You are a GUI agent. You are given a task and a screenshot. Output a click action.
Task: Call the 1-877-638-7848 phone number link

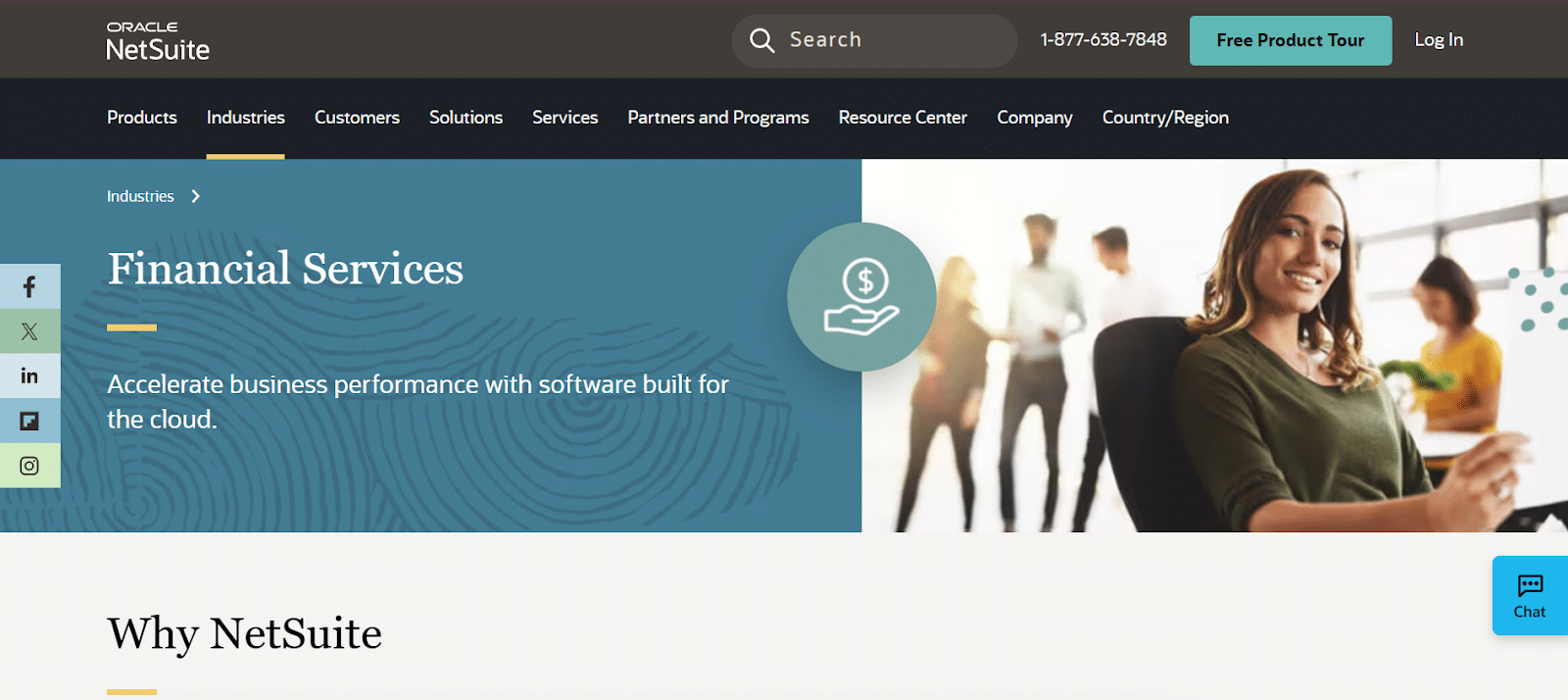(x=1103, y=40)
